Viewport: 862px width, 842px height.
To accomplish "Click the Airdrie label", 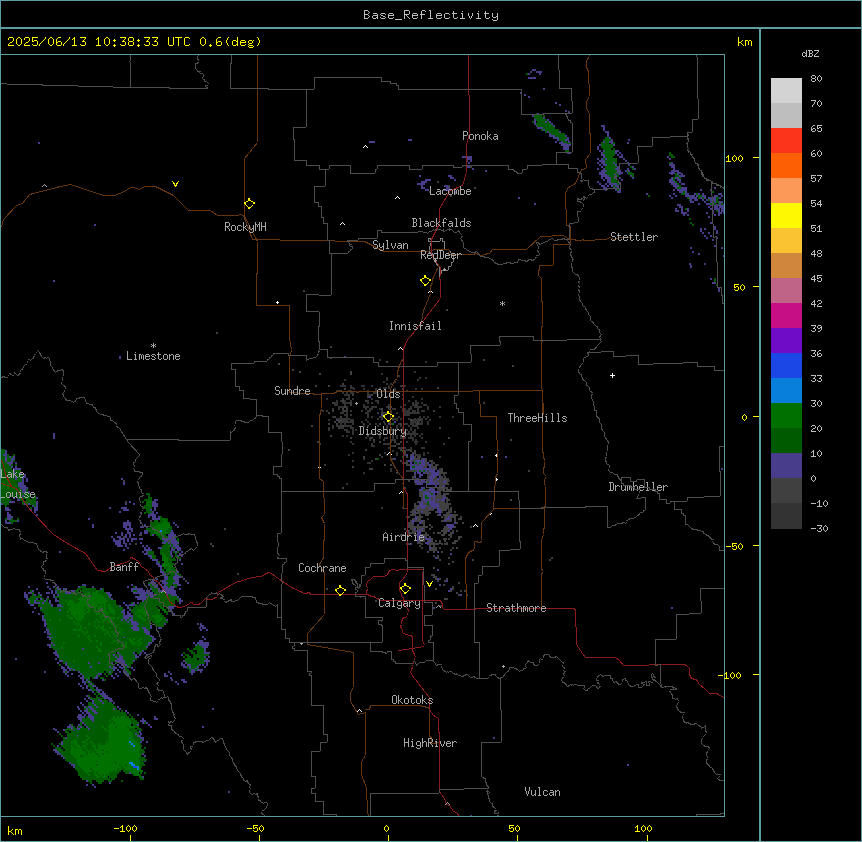I will [403, 537].
